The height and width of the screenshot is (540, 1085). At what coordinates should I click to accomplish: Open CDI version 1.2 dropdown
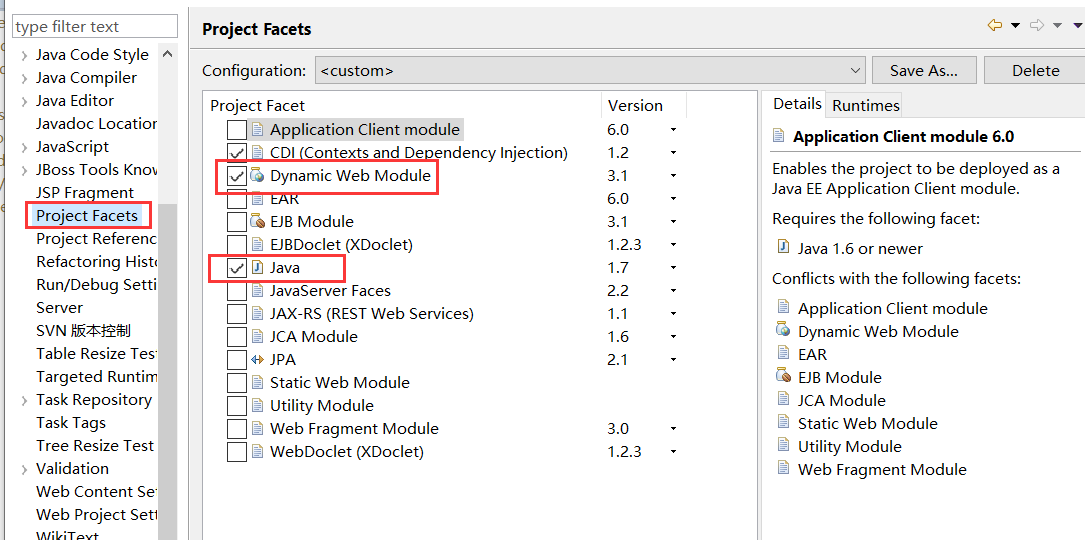click(673, 152)
